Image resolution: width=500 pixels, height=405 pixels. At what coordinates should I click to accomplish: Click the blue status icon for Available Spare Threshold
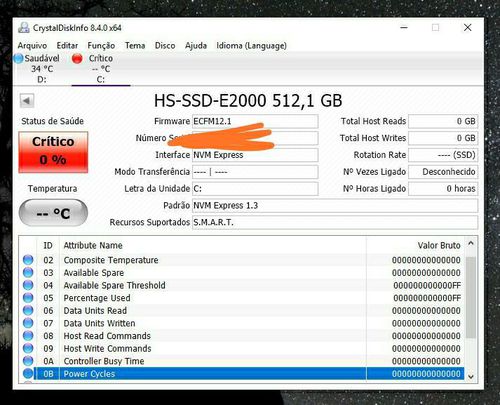(x=28, y=285)
